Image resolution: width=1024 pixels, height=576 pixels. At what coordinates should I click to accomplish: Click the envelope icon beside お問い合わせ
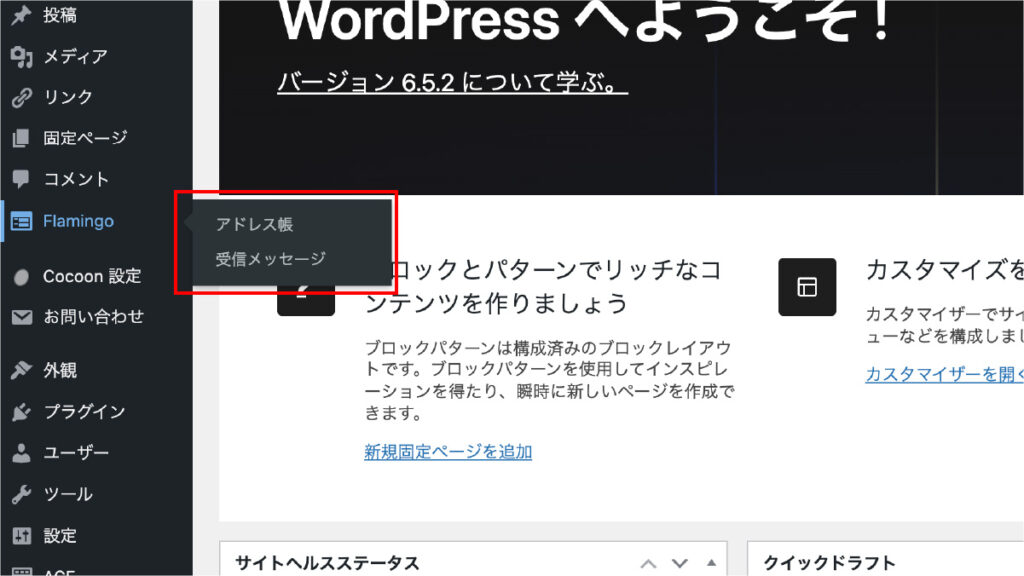[x=21, y=318]
